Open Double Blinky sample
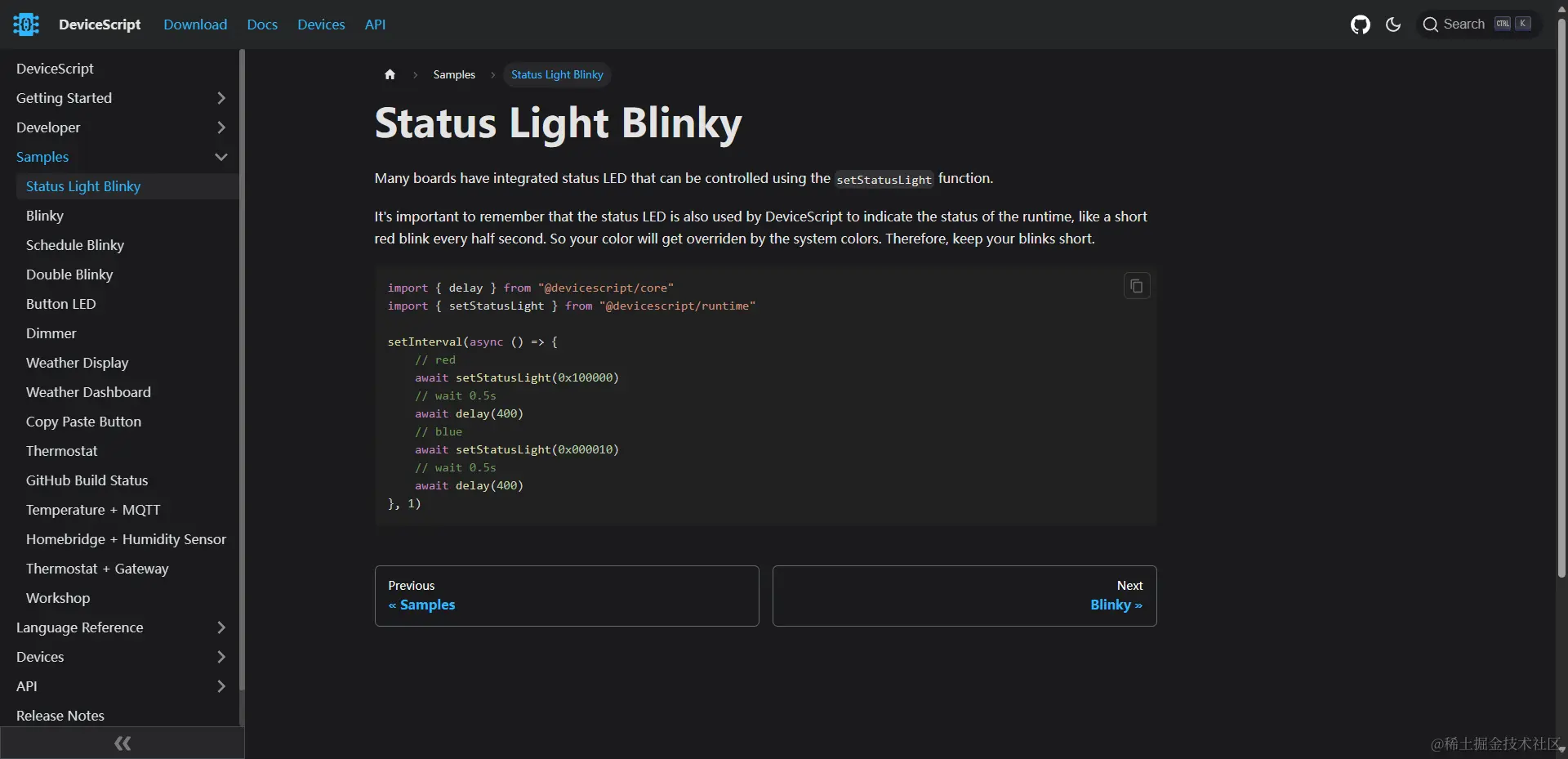 click(69, 275)
